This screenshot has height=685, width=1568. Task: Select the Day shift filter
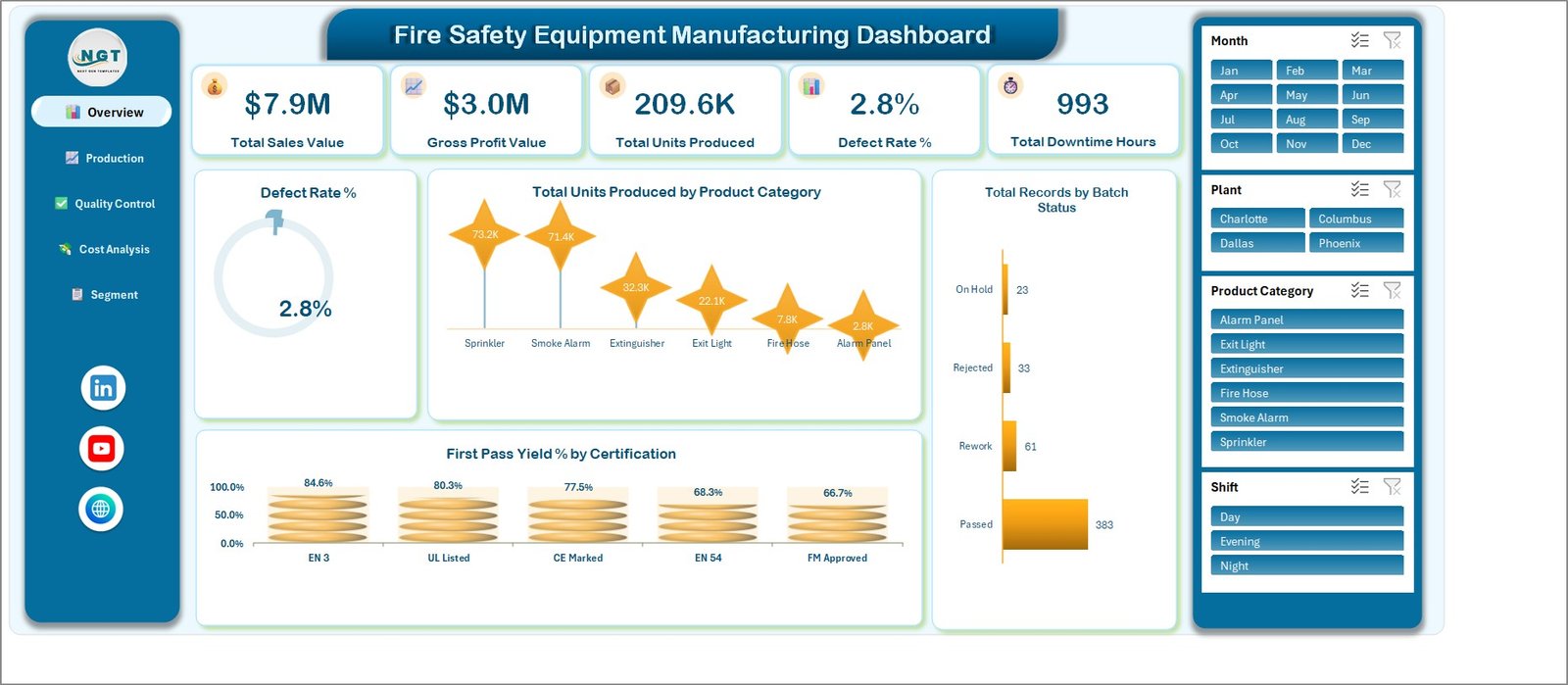coord(1307,516)
